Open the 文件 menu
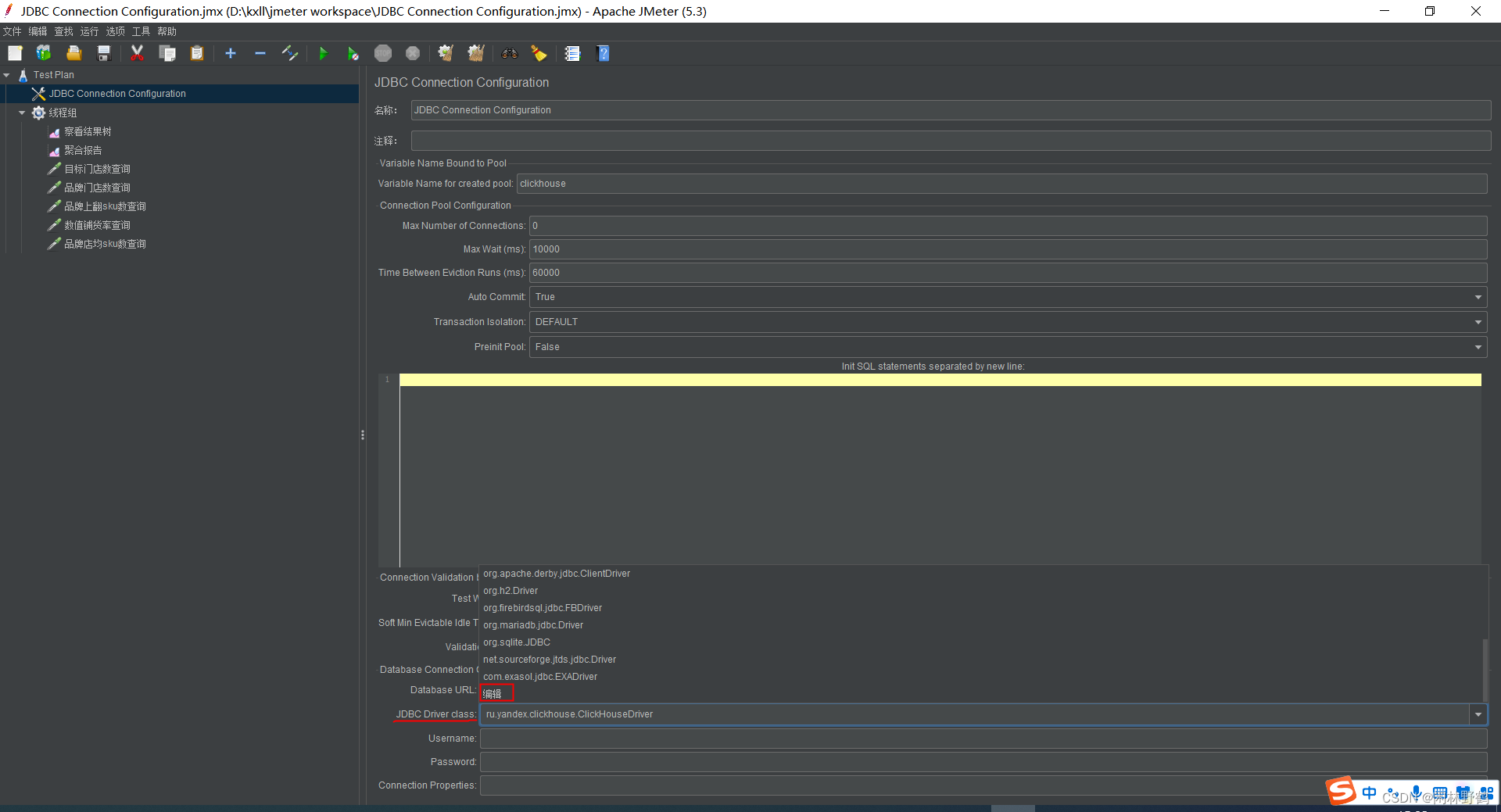Screen dimensions: 1501x812 [13, 31]
